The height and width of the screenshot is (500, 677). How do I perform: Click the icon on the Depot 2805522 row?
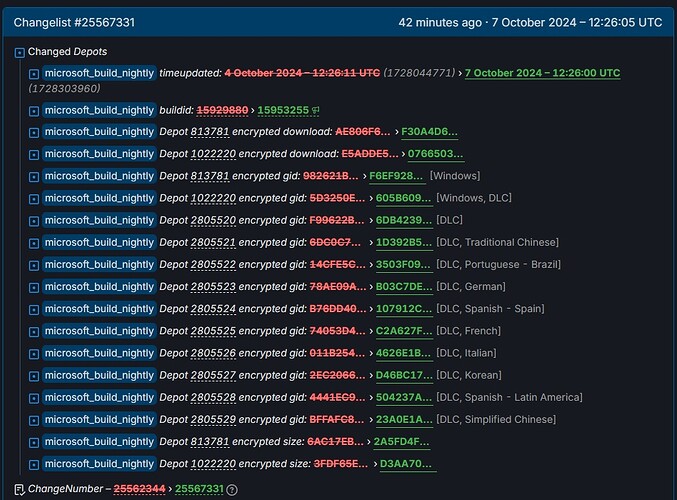34,265
